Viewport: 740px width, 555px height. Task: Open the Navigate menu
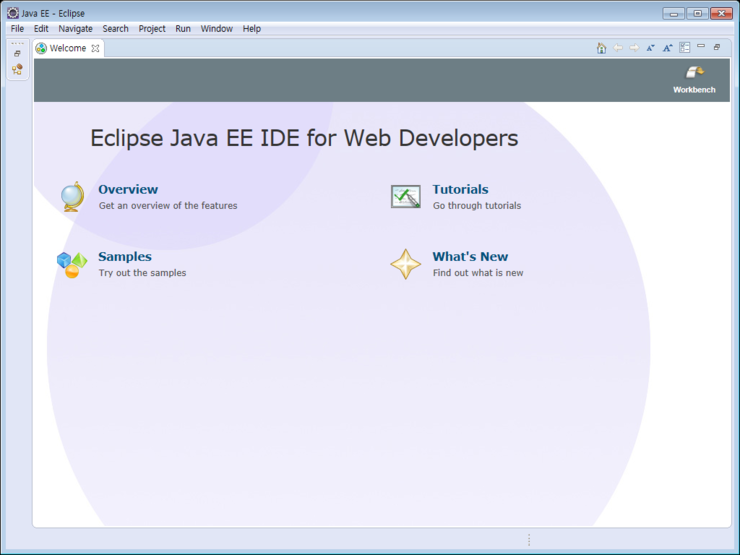click(76, 29)
